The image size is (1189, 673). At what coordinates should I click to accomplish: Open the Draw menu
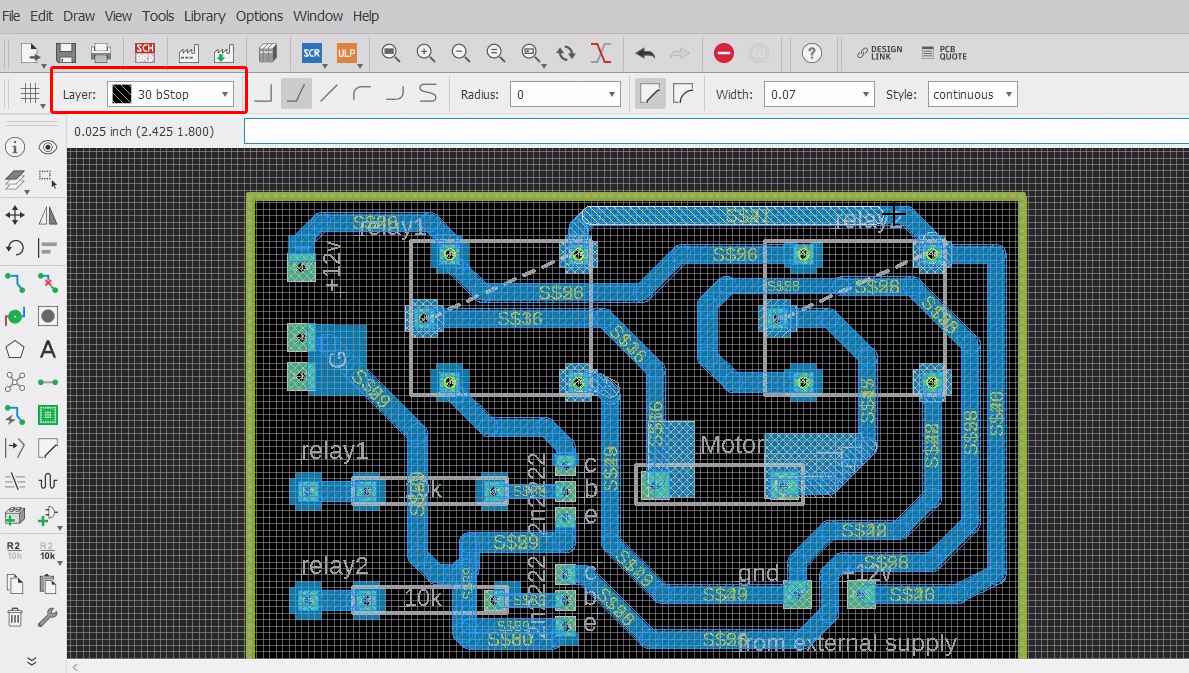[79, 16]
